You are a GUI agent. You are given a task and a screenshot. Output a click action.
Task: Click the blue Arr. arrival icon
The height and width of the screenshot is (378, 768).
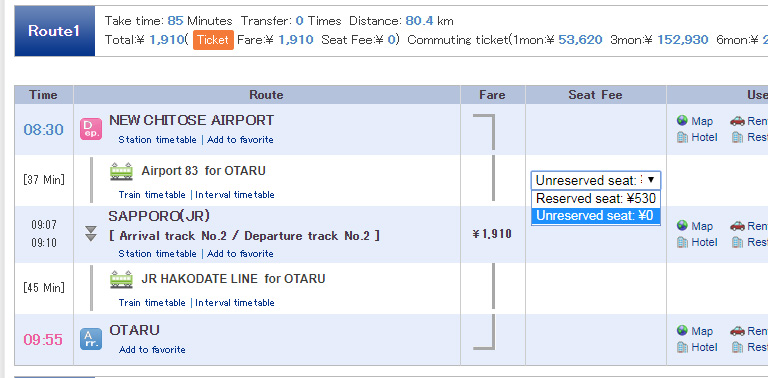(91, 339)
